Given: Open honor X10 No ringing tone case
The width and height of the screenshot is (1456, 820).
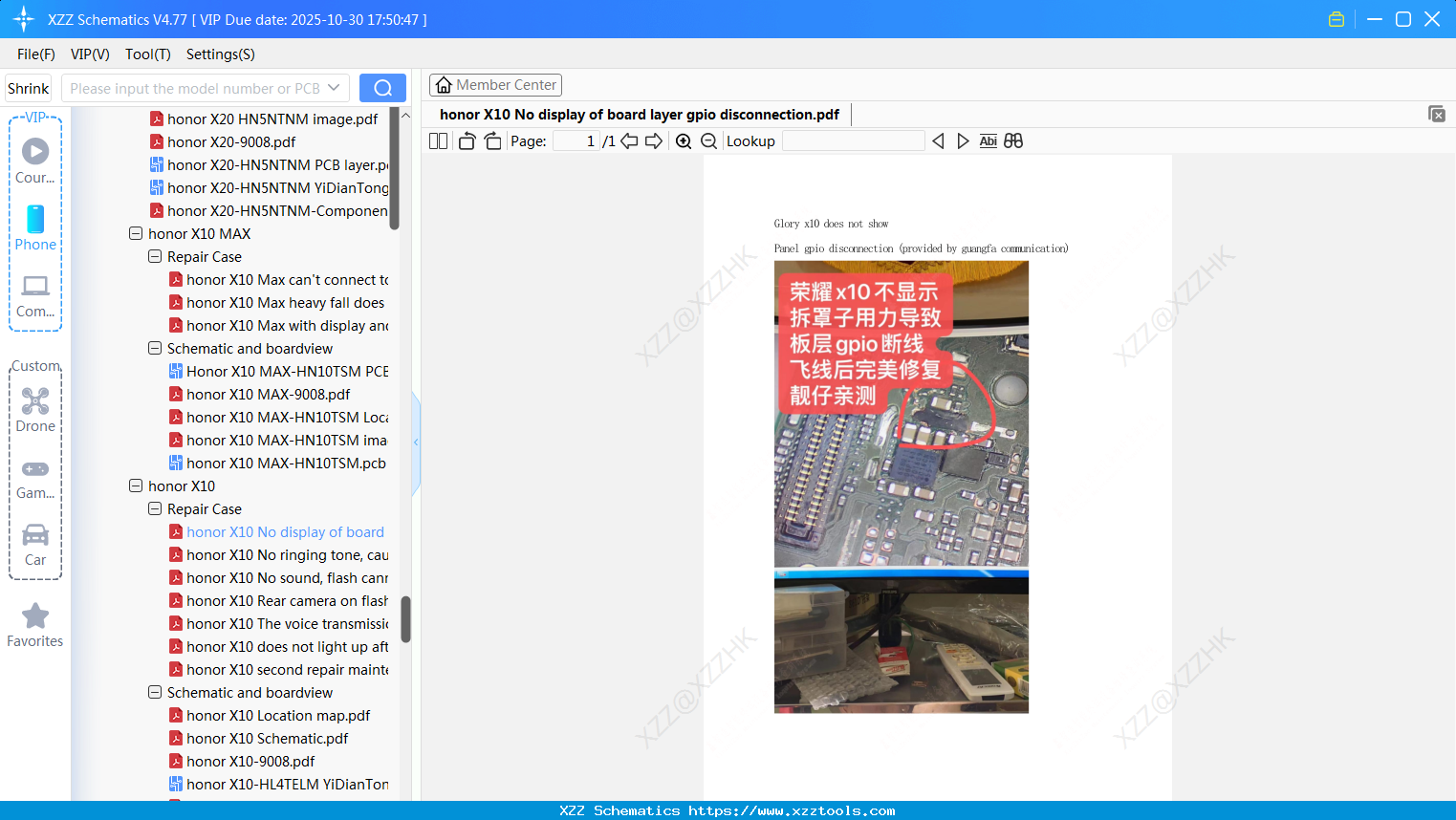Looking at the screenshot, I should click(x=279, y=554).
